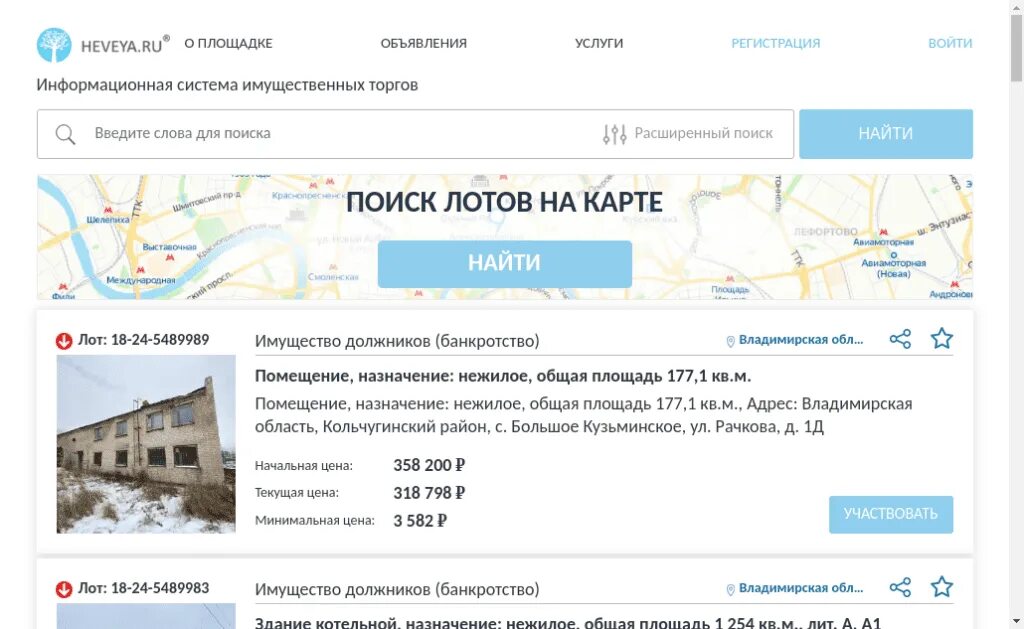
Task: Open the photo thumbnail of lot 18-24-5489983
Action: point(146,616)
